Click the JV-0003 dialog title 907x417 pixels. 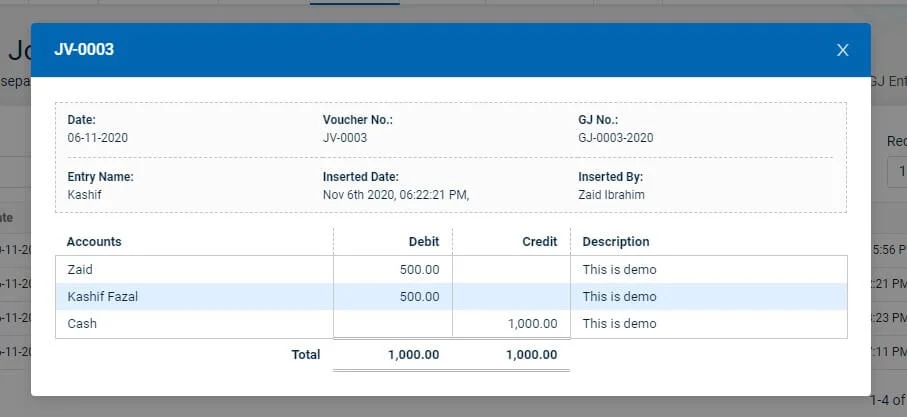point(84,49)
